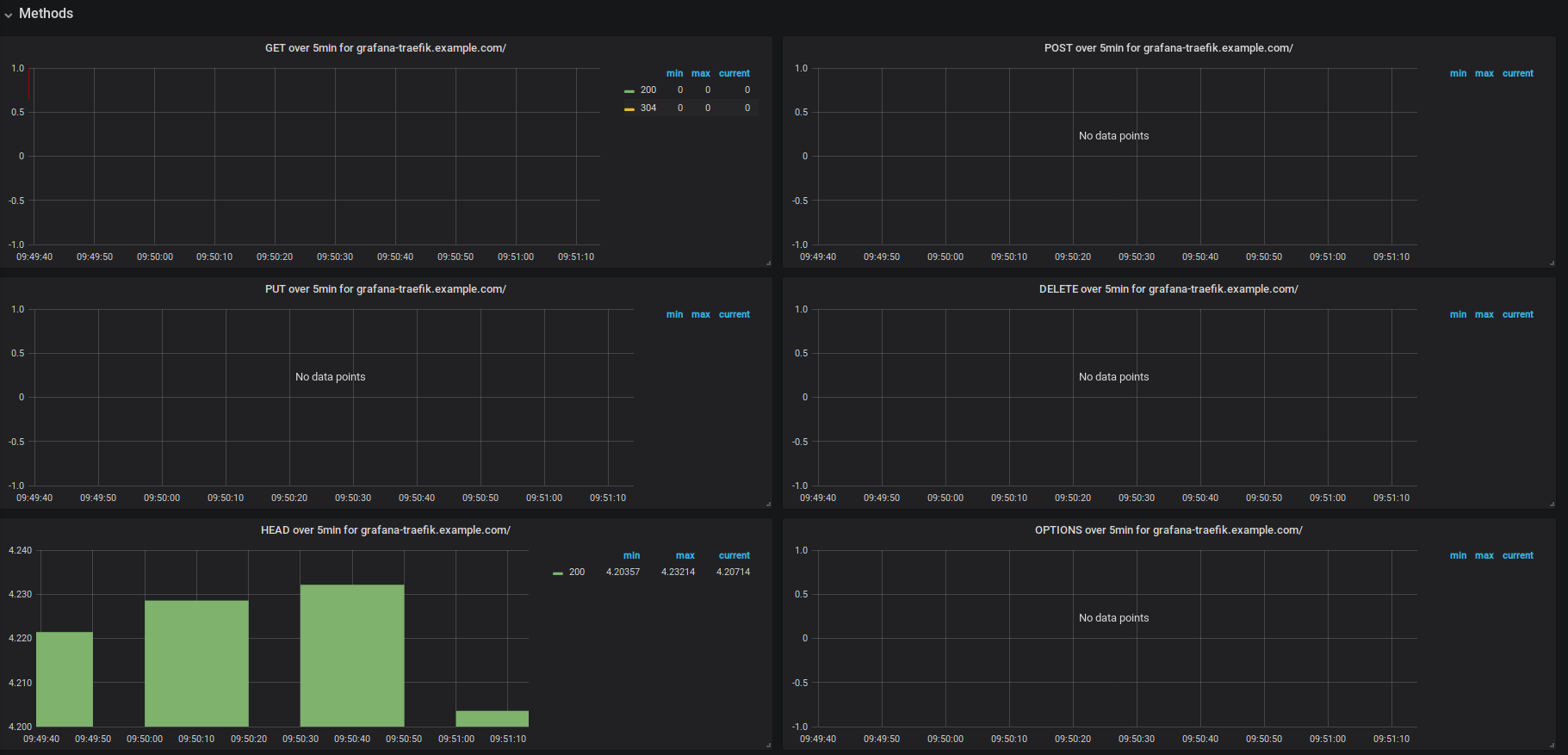Click the GET panel resize handle
This screenshot has width=1568, height=755.
[768, 263]
